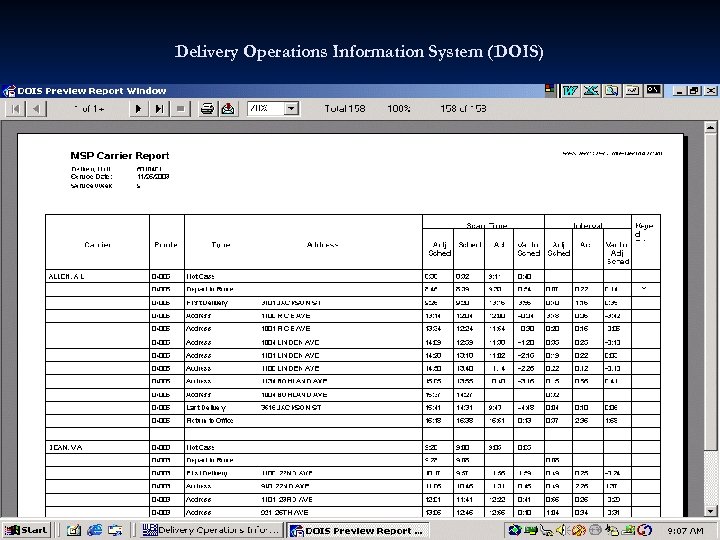The width and height of the screenshot is (720, 540).
Task: Click the volume speaker tray icon
Action: 561,530
